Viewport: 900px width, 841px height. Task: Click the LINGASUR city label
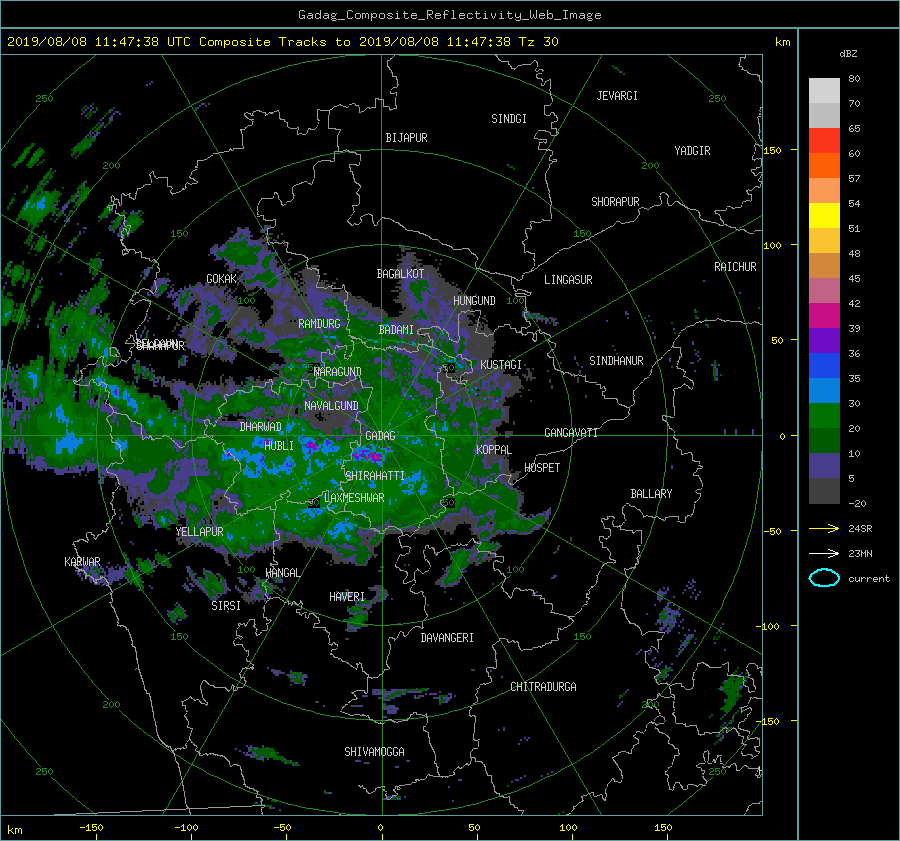point(568,280)
